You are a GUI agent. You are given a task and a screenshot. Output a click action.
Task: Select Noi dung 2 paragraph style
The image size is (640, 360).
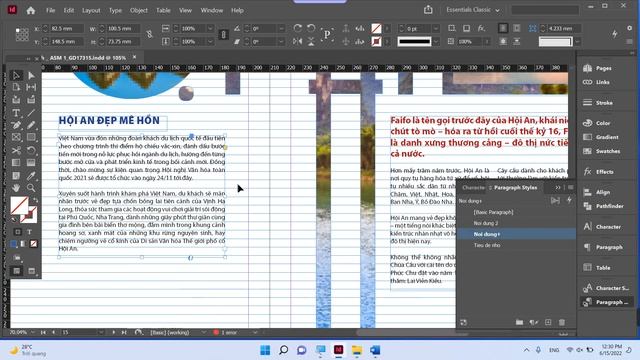coord(516,223)
